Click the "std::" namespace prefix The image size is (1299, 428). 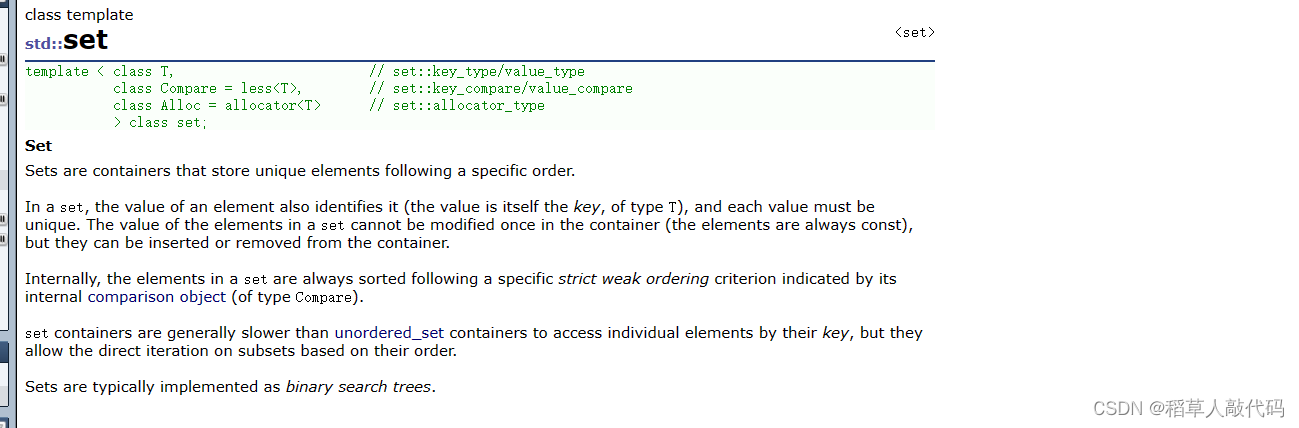click(43, 44)
